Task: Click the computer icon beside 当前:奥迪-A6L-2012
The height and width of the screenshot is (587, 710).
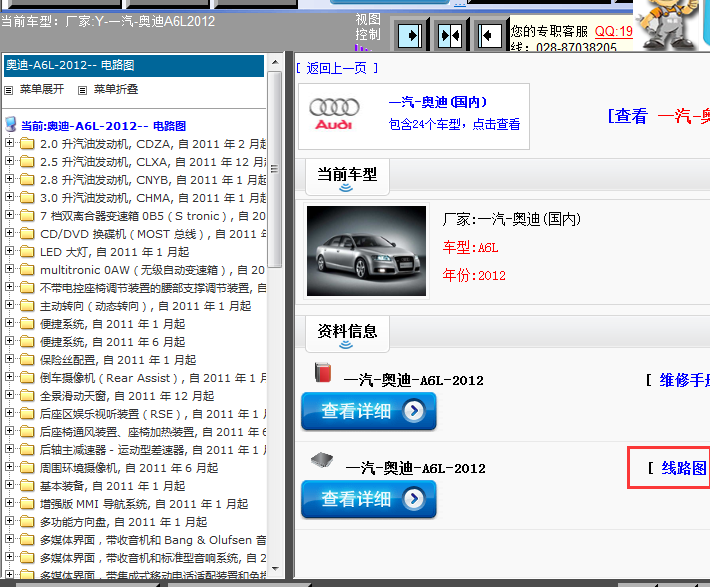Action: tap(11, 124)
